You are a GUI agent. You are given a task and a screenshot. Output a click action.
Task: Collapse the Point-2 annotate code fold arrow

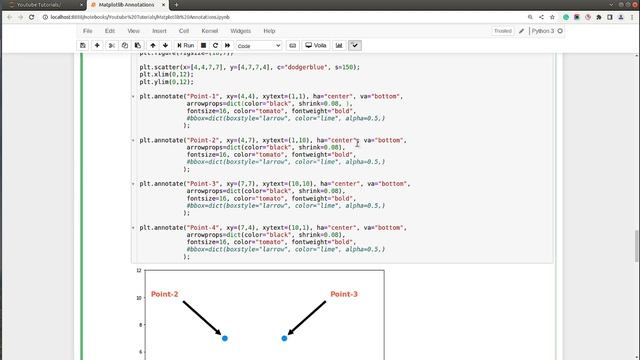tap(133, 140)
